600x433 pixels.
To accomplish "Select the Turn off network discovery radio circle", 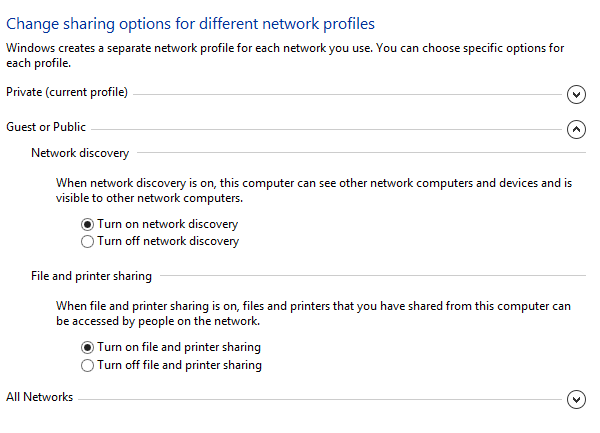I will [x=88, y=241].
